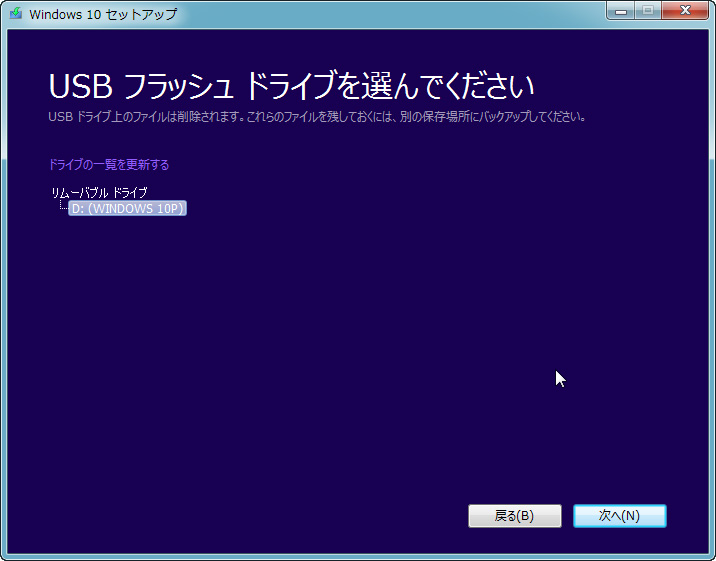
Task: Click the window's bottom border edge
Action: coord(358,557)
